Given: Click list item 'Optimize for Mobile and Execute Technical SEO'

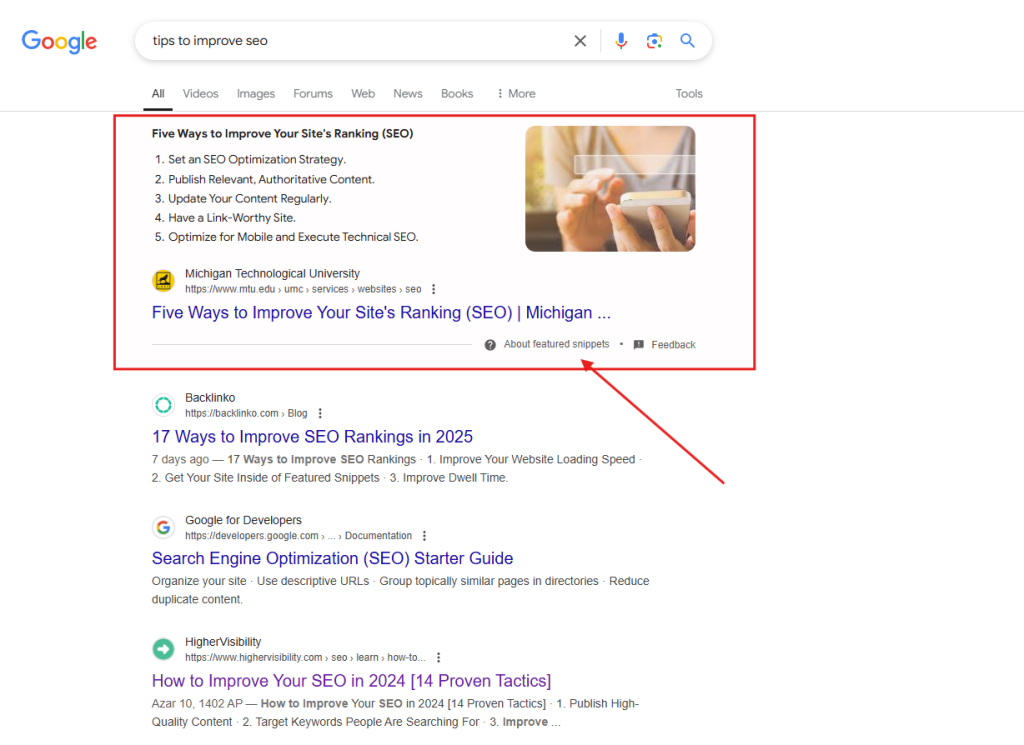Looking at the screenshot, I should click(x=293, y=237).
